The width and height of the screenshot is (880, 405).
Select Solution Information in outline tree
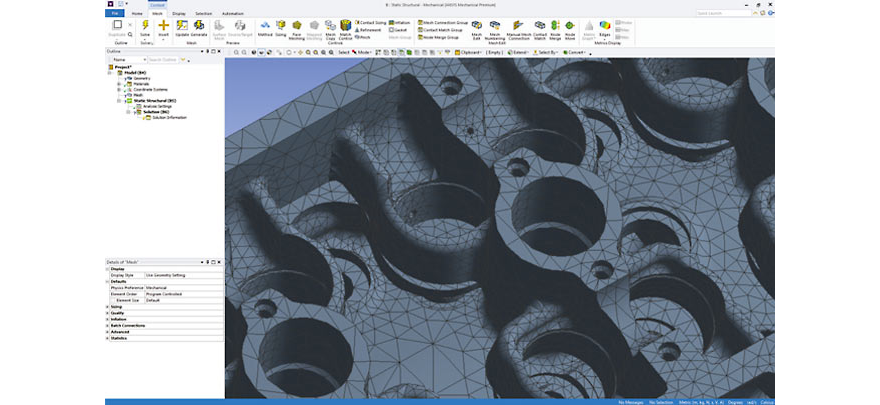(169, 118)
